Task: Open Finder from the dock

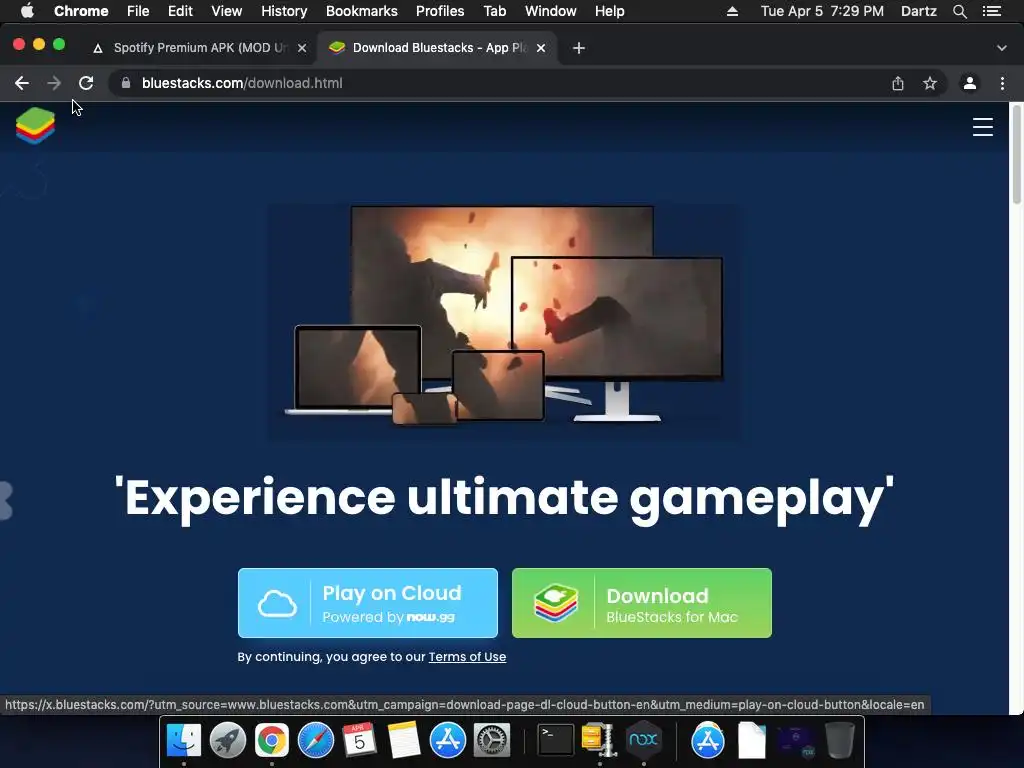Action: [184, 740]
